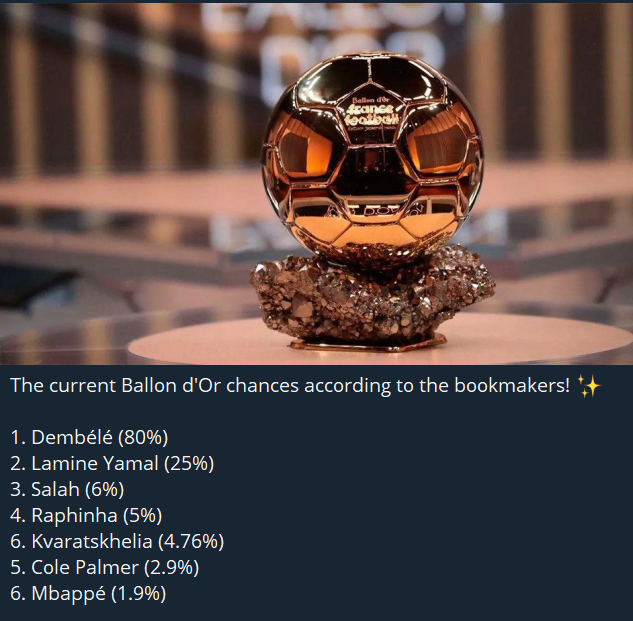Click the Kvaratskhelia entry
633x621 pixels.
point(116,541)
